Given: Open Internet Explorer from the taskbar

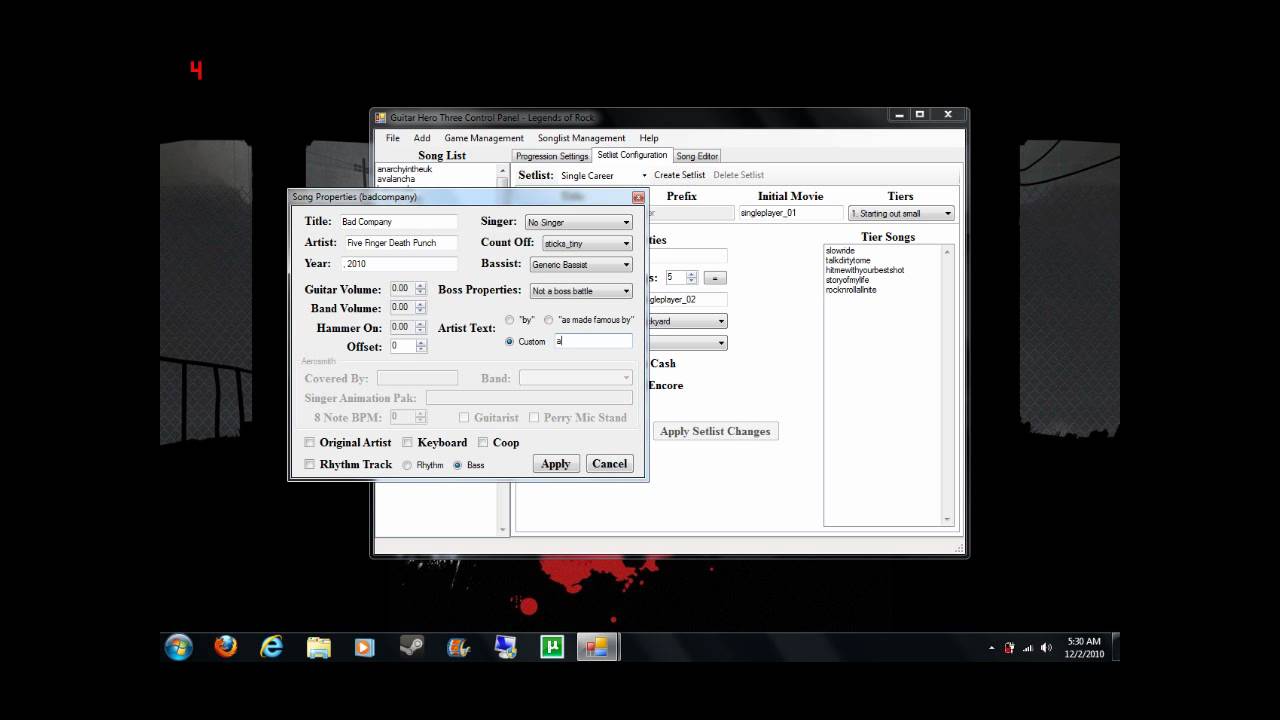Looking at the screenshot, I should [x=272, y=647].
